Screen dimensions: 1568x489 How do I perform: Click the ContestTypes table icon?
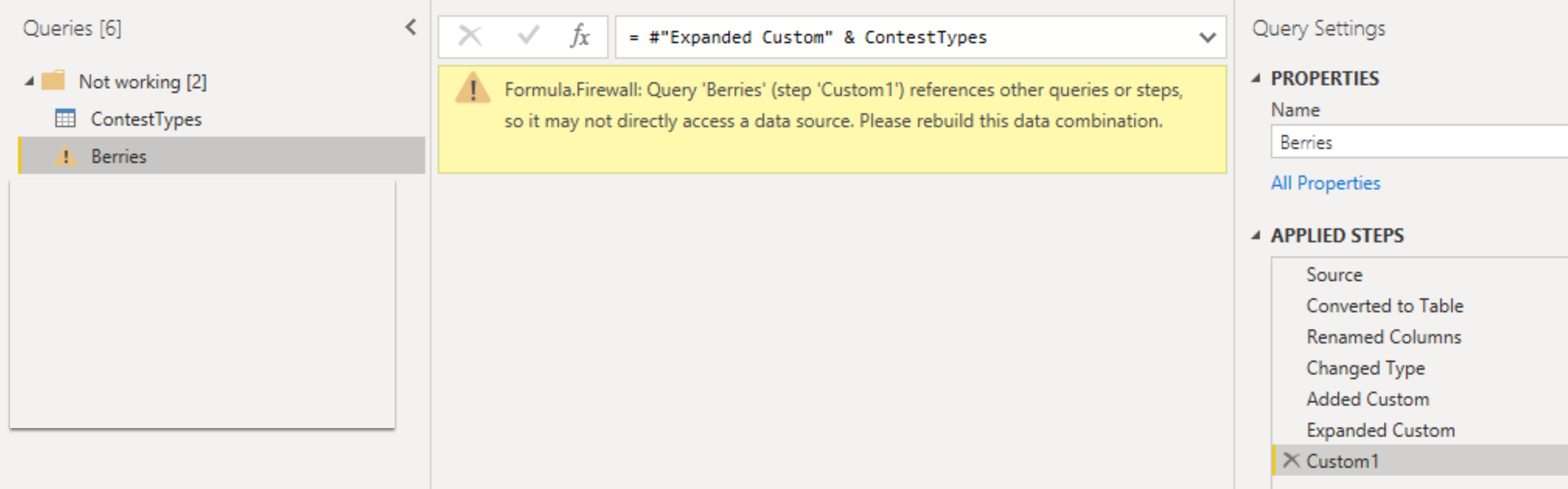tap(65, 118)
